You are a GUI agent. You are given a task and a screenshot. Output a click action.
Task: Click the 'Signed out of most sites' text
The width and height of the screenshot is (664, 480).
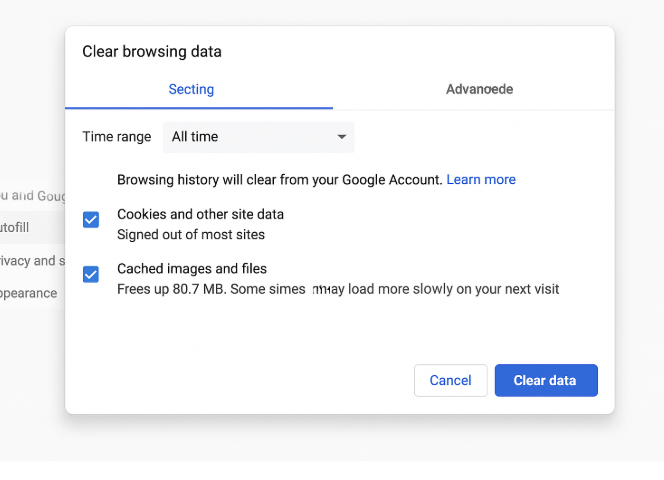(x=191, y=235)
